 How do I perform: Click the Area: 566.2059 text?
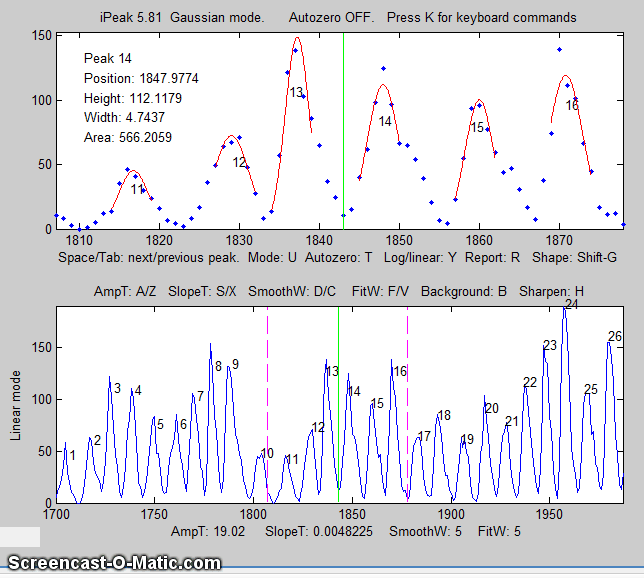click(128, 137)
